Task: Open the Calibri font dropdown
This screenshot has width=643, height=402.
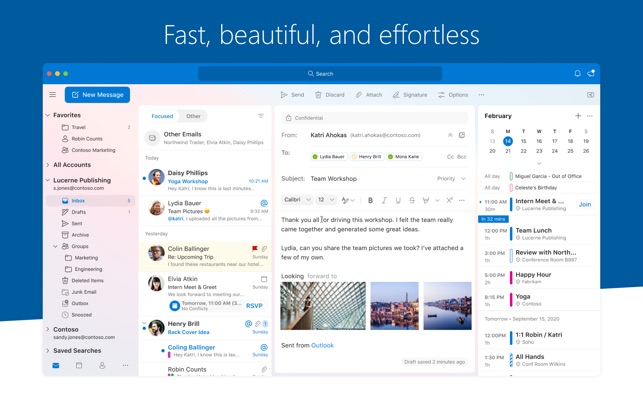Action: pos(297,200)
